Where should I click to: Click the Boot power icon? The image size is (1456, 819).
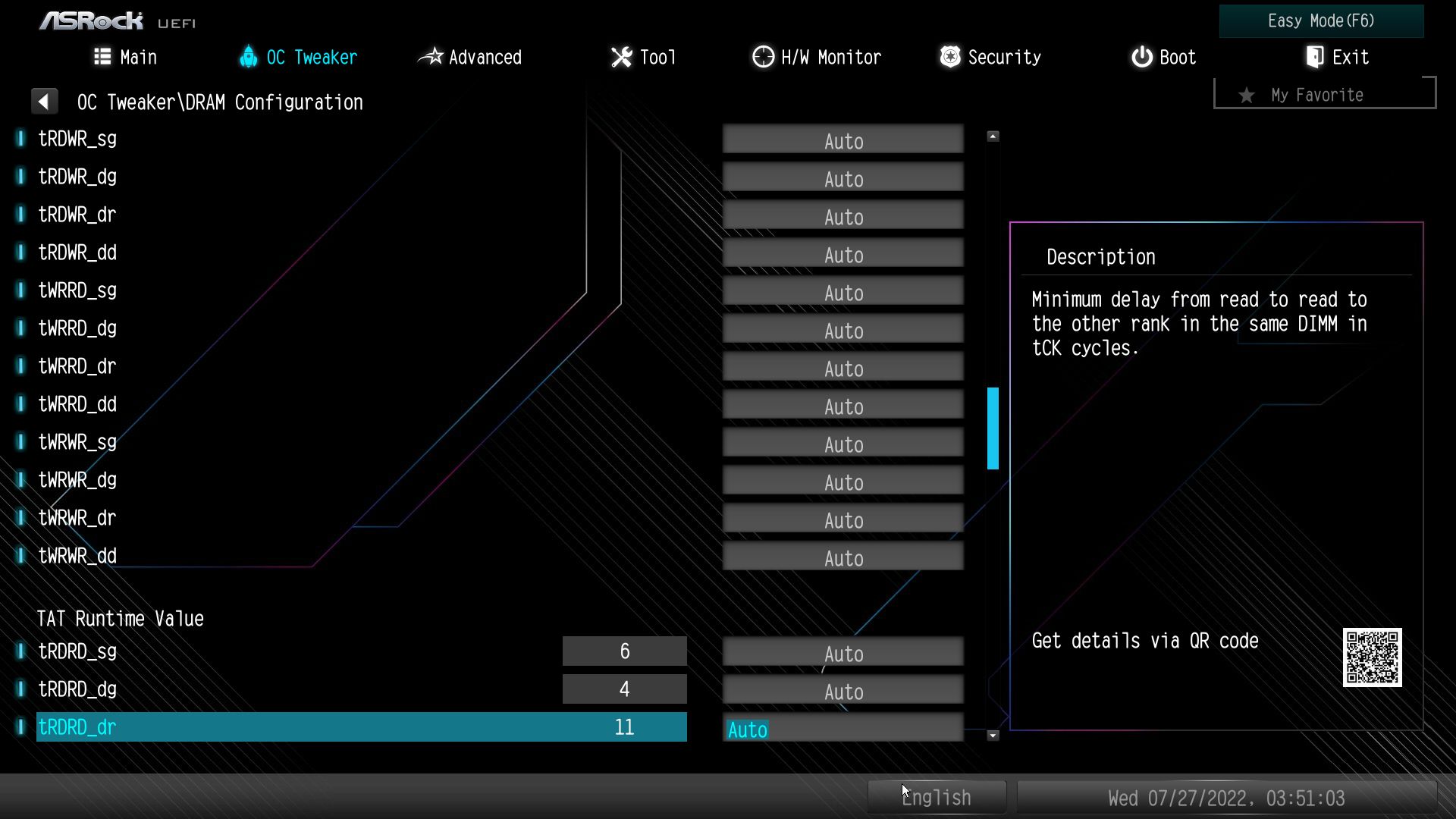[1141, 57]
